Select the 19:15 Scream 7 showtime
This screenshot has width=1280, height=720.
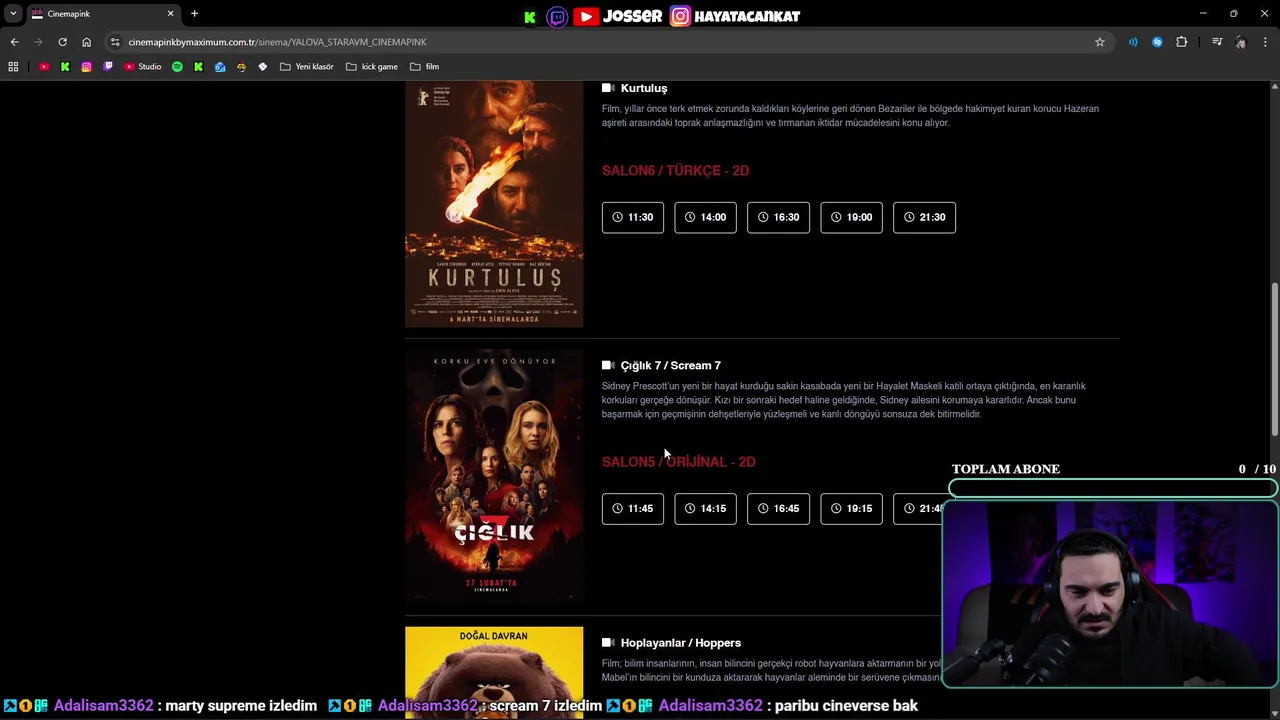852,508
